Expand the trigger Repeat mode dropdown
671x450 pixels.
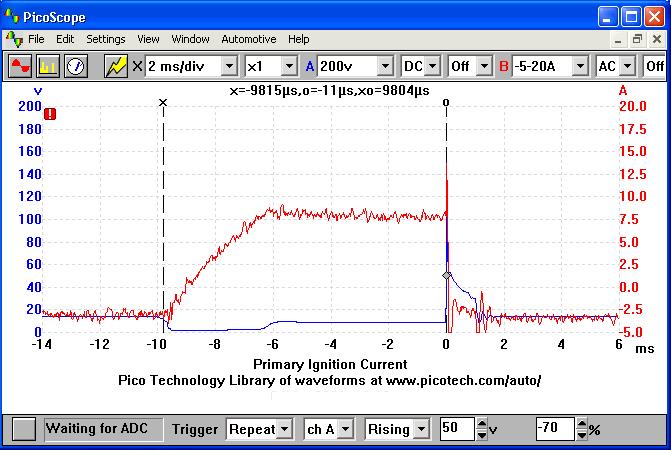click(x=284, y=429)
